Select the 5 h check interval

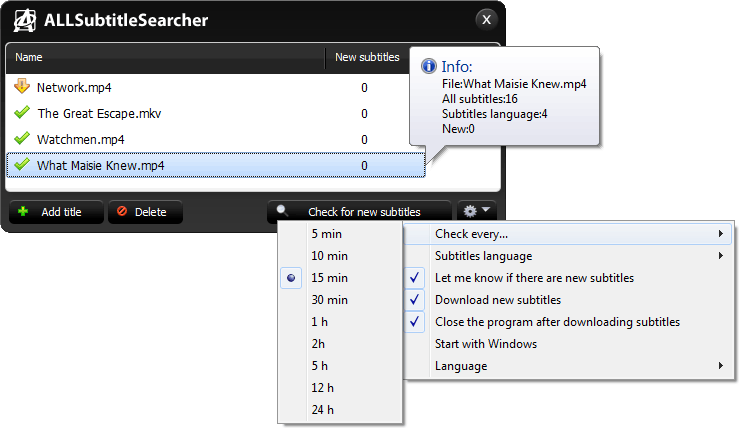click(340, 366)
